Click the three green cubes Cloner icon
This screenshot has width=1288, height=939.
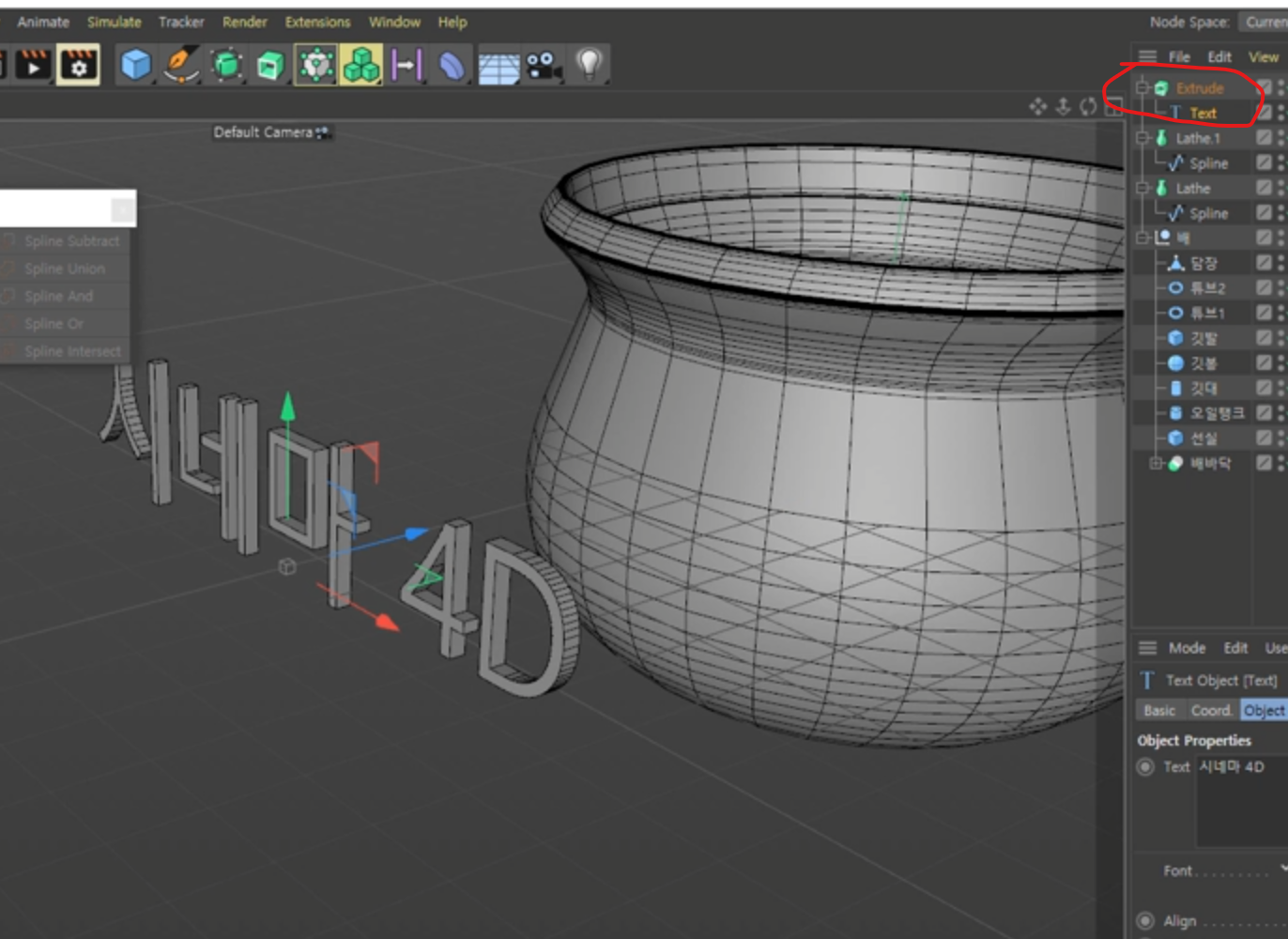[x=361, y=65]
